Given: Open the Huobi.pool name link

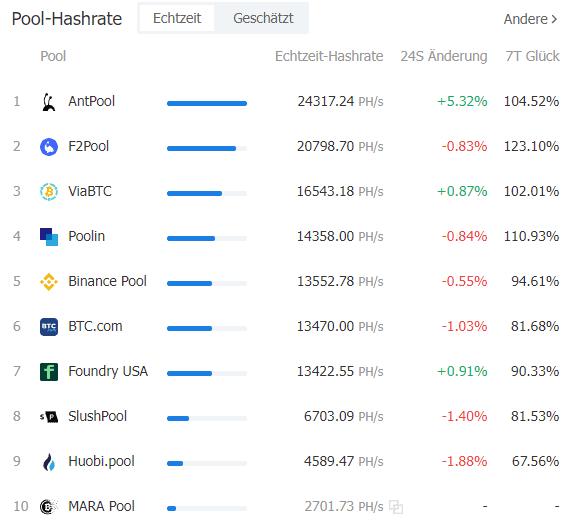Looking at the screenshot, I should click(101, 461).
